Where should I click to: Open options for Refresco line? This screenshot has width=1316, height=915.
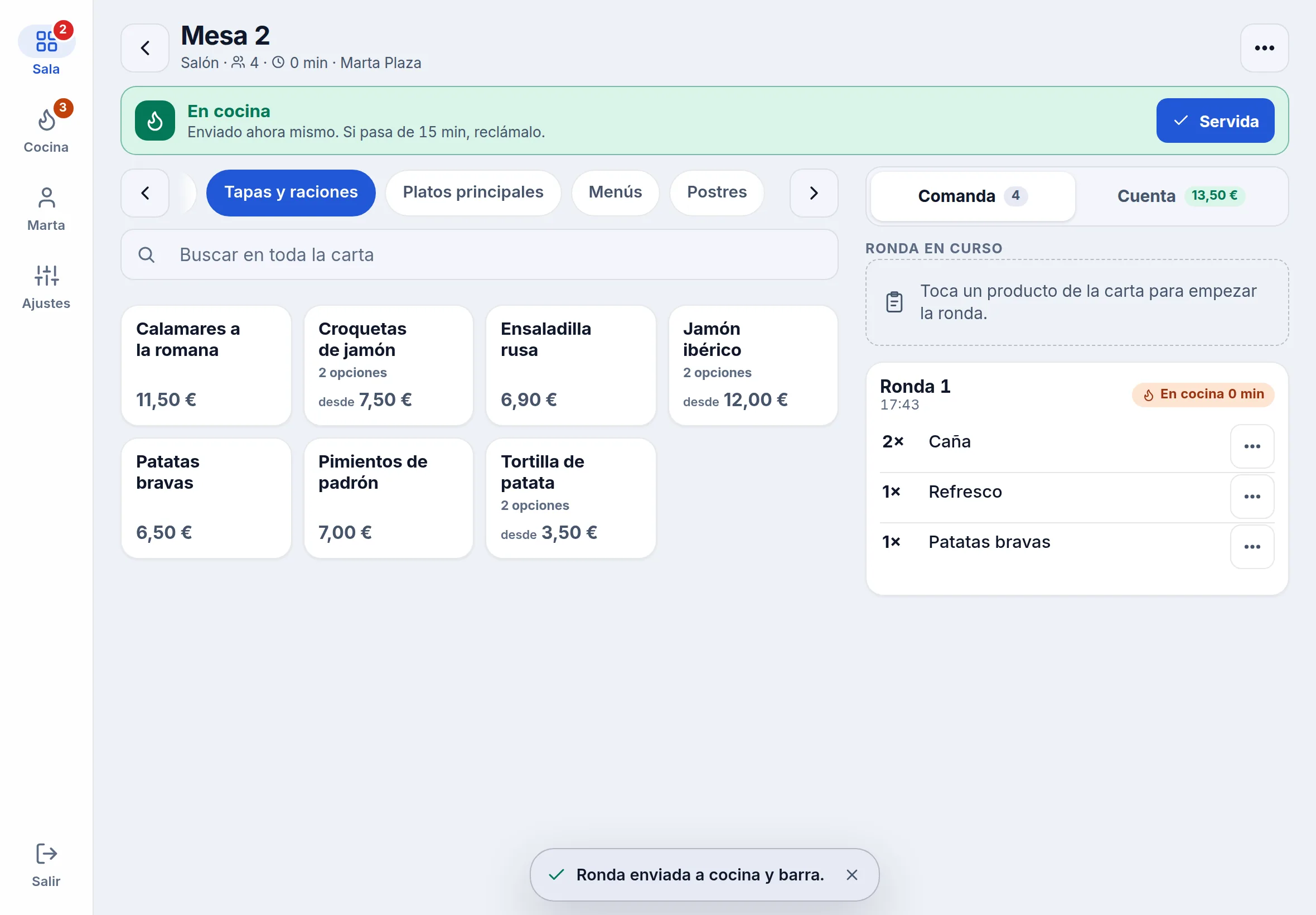(1252, 497)
